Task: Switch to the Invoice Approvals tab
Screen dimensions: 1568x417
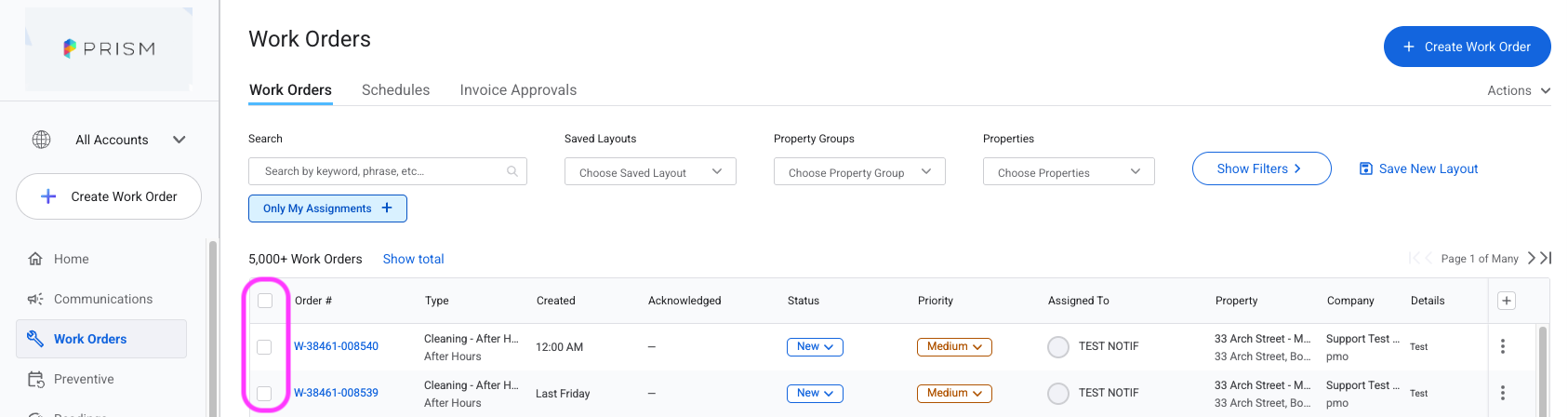Action: 518,90
